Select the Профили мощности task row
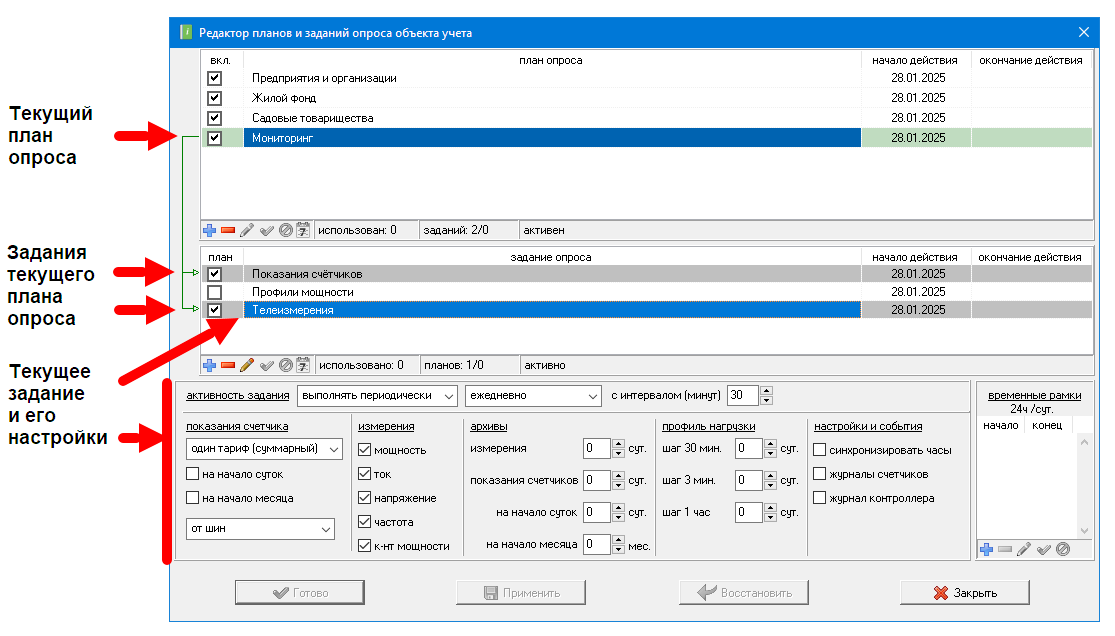 pos(647,292)
